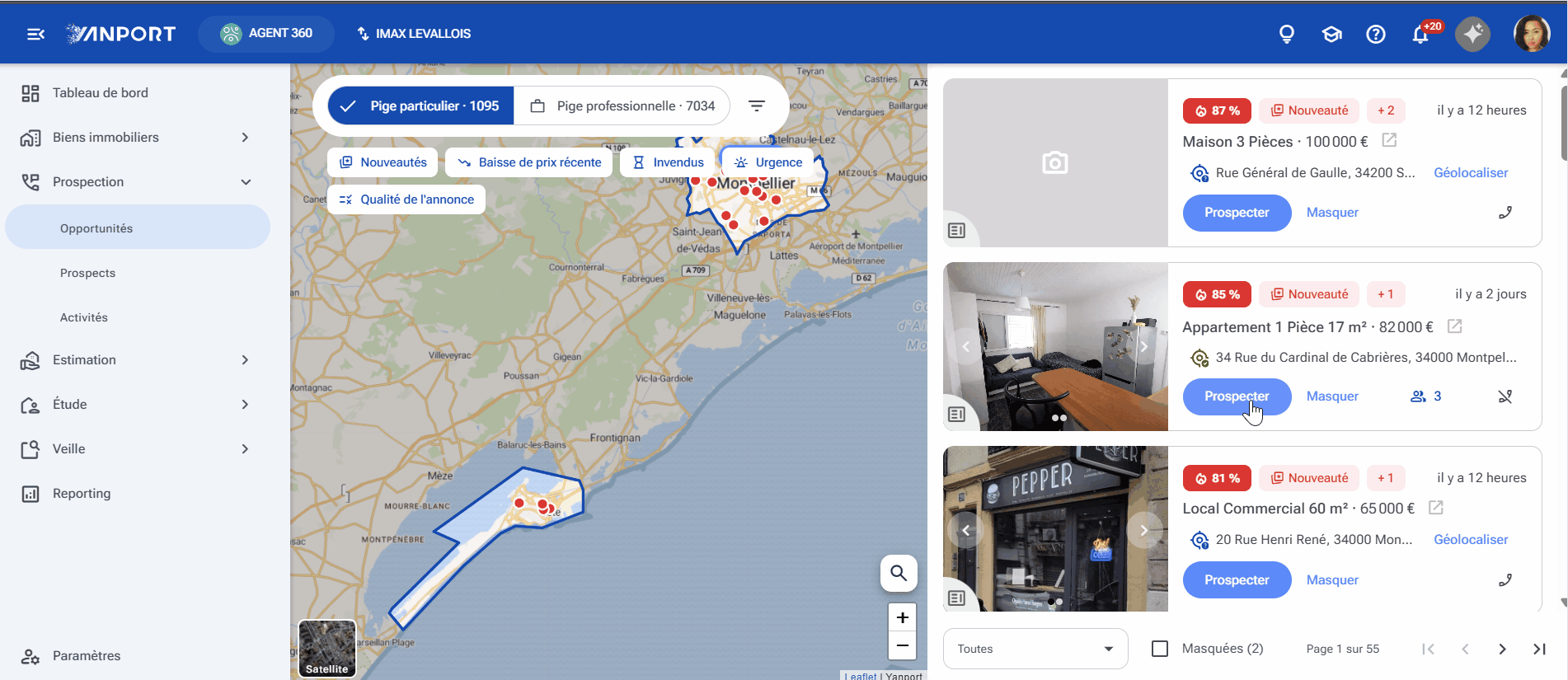The width and height of the screenshot is (1568, 680).
Task: Open details icon on Maison card image
Action: [956, 230]
